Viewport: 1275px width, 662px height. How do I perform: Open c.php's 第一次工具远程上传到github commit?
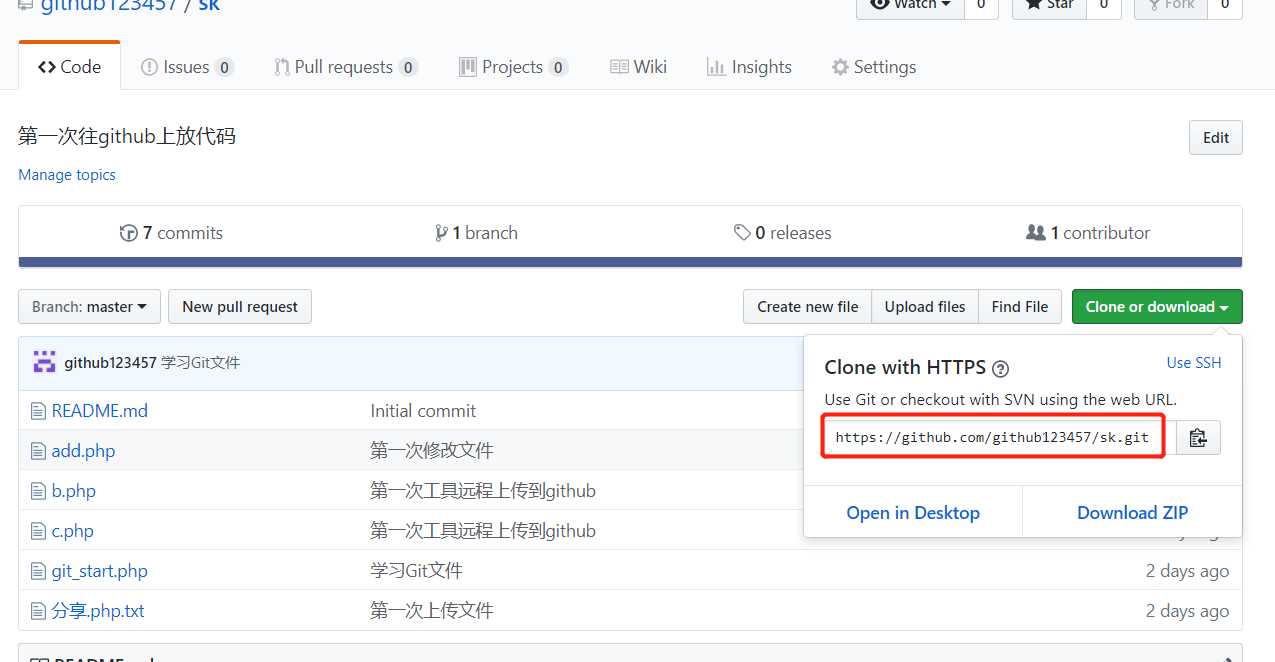[483, 531]
